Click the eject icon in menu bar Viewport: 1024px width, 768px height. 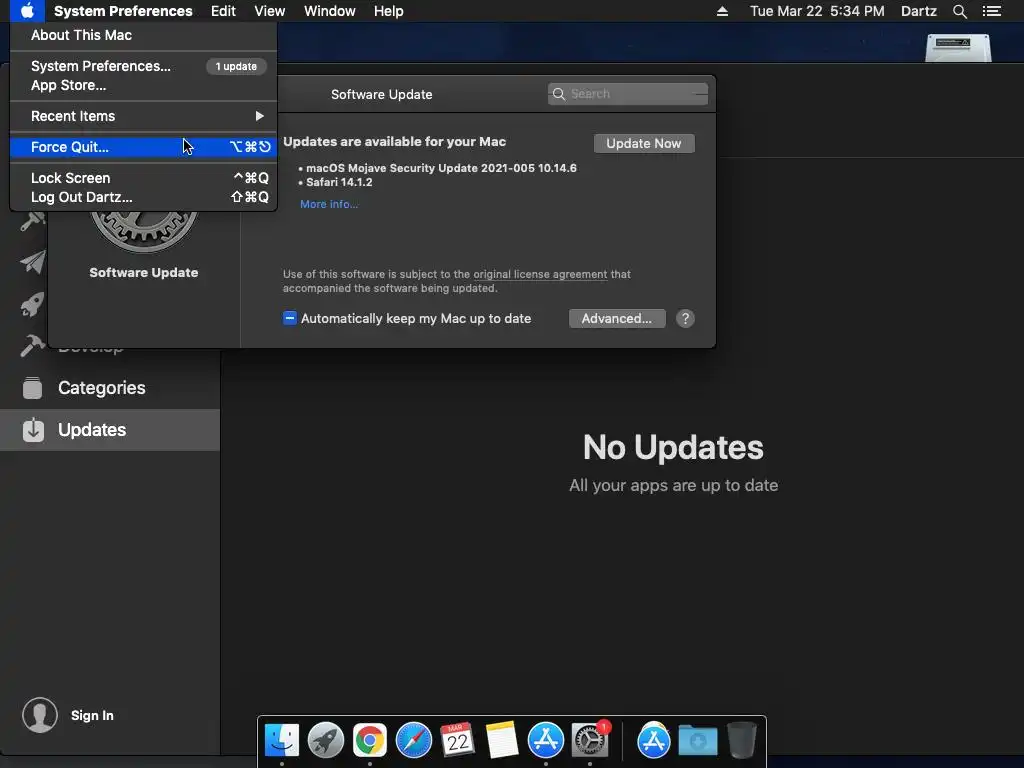coord(722,11)
